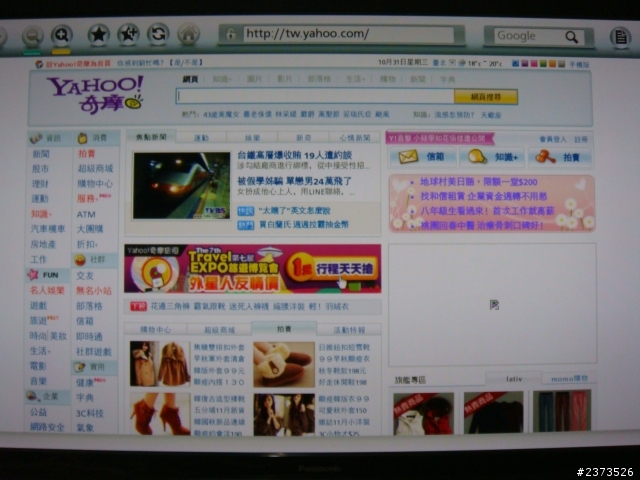
Task: Switch to the 運動 news tab
Action: [201, 138]
